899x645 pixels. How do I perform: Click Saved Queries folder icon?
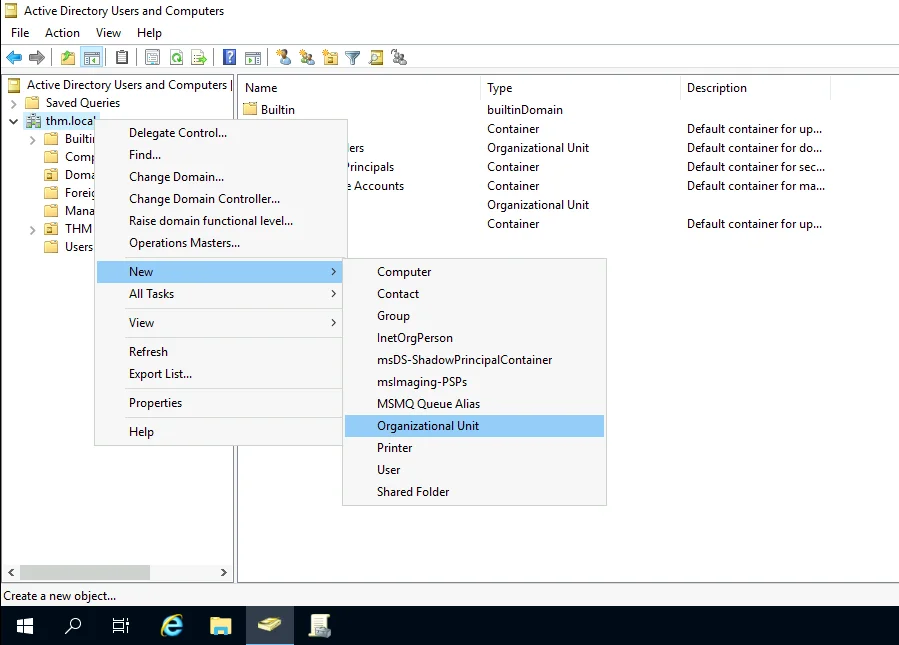tap(33, 103)
